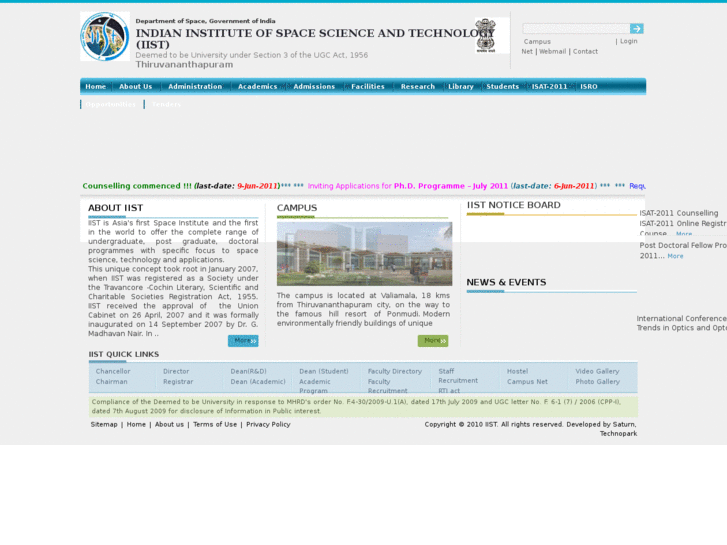Screen dimensions: 727x545
Task: Open the Dean (Student) quick link
Action: coord(324,372)
